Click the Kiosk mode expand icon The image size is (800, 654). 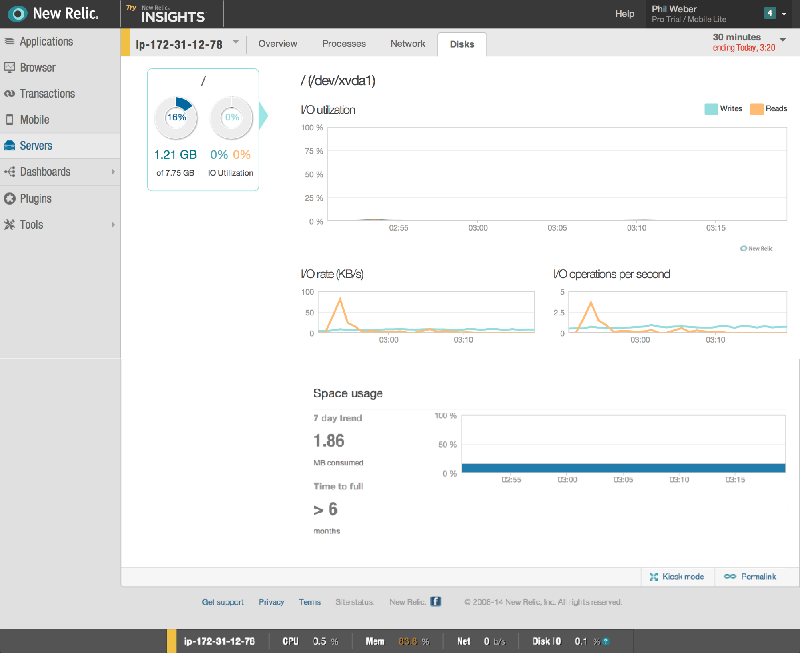coord(654,576)
